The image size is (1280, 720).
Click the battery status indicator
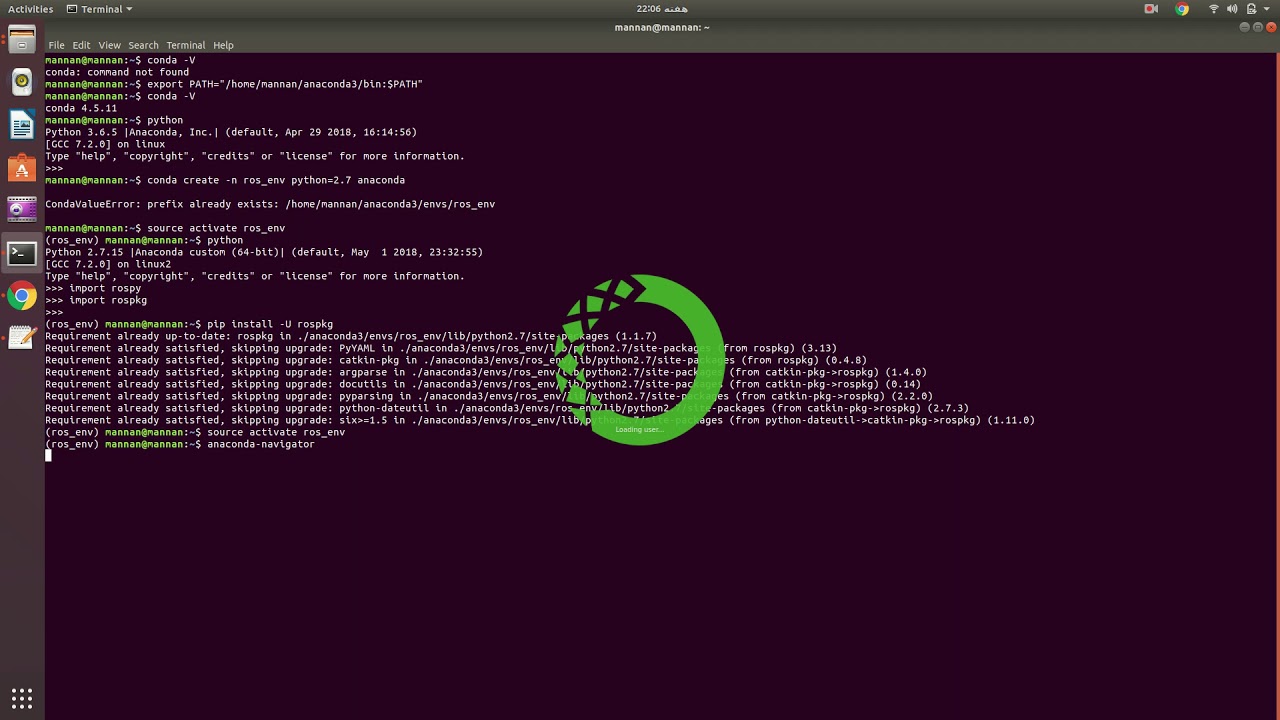tap(1250, 9)
